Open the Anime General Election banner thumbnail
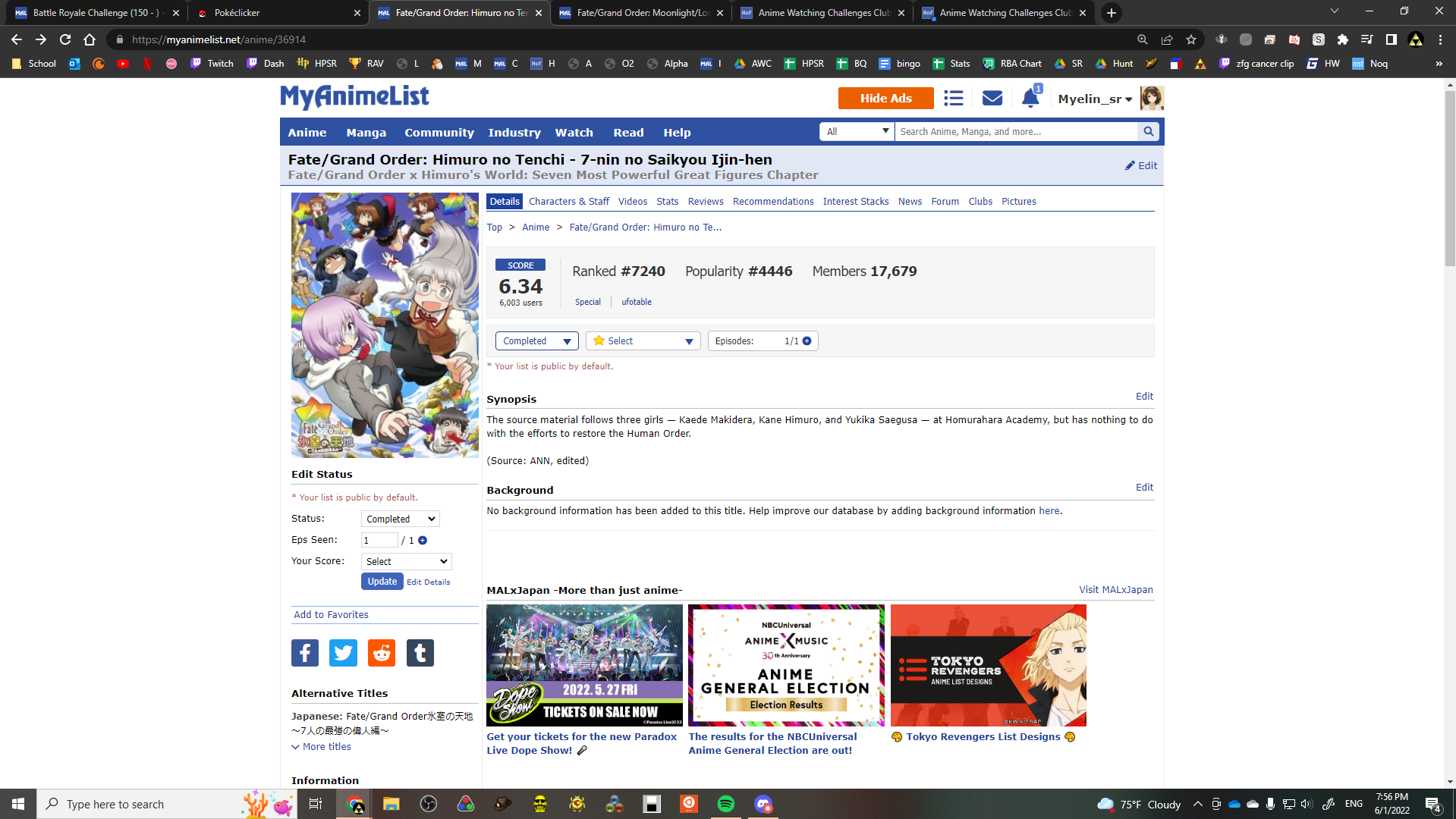 (786, 665)
